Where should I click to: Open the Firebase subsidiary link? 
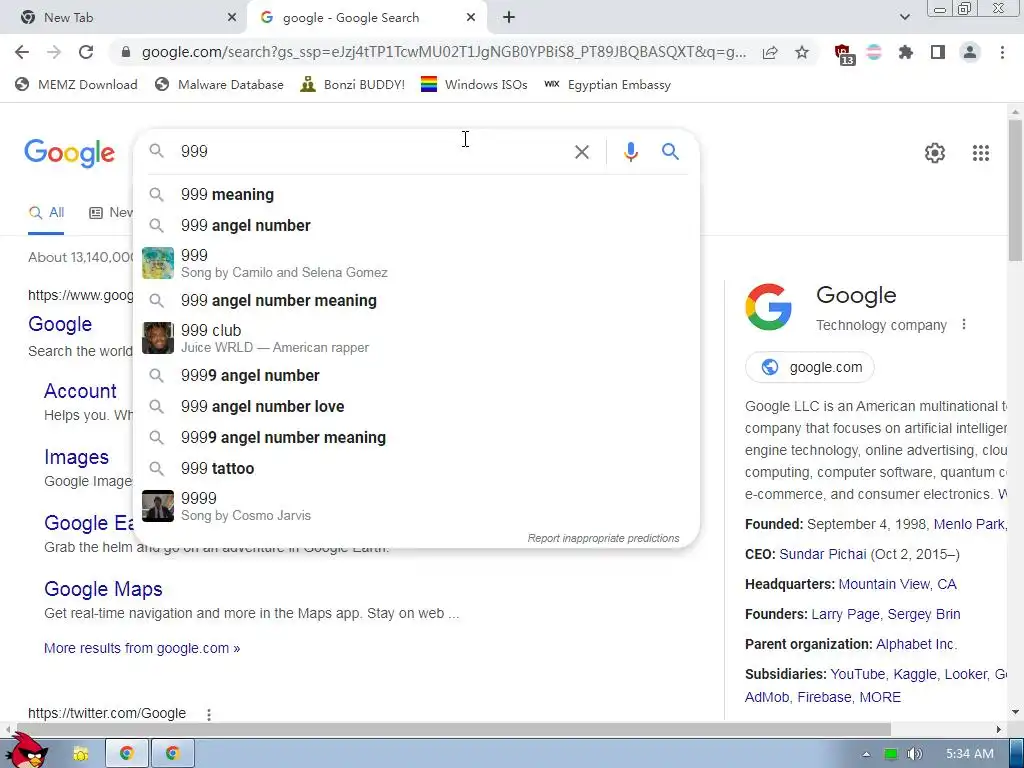824,697
